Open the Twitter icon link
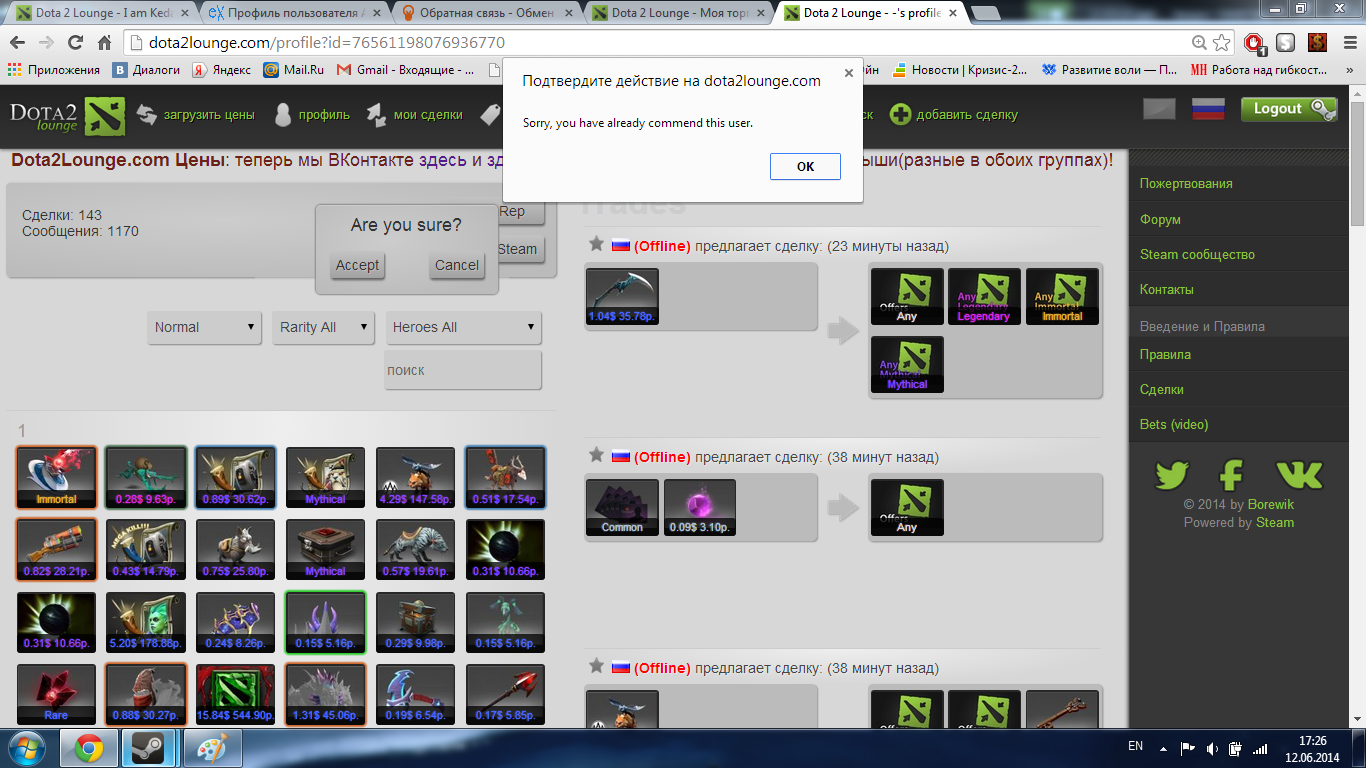The image size is (1366, 768). 1171,474
